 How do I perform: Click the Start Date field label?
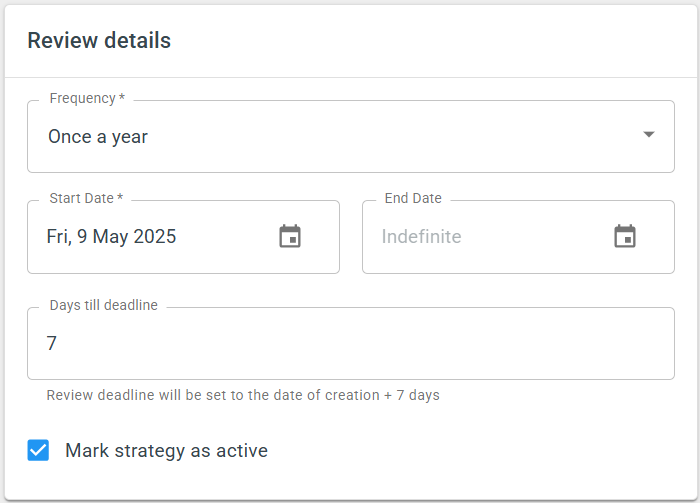pyautogui.click(x=86, y=198)
